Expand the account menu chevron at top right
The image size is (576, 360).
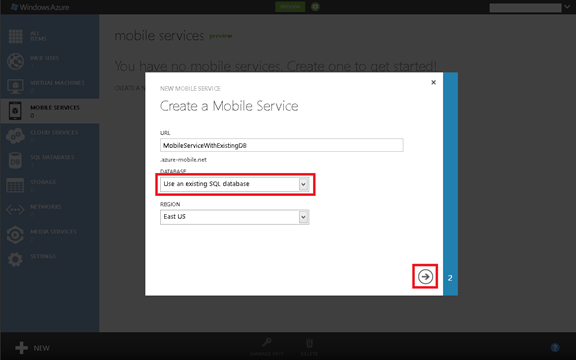[x=568, y=7]
